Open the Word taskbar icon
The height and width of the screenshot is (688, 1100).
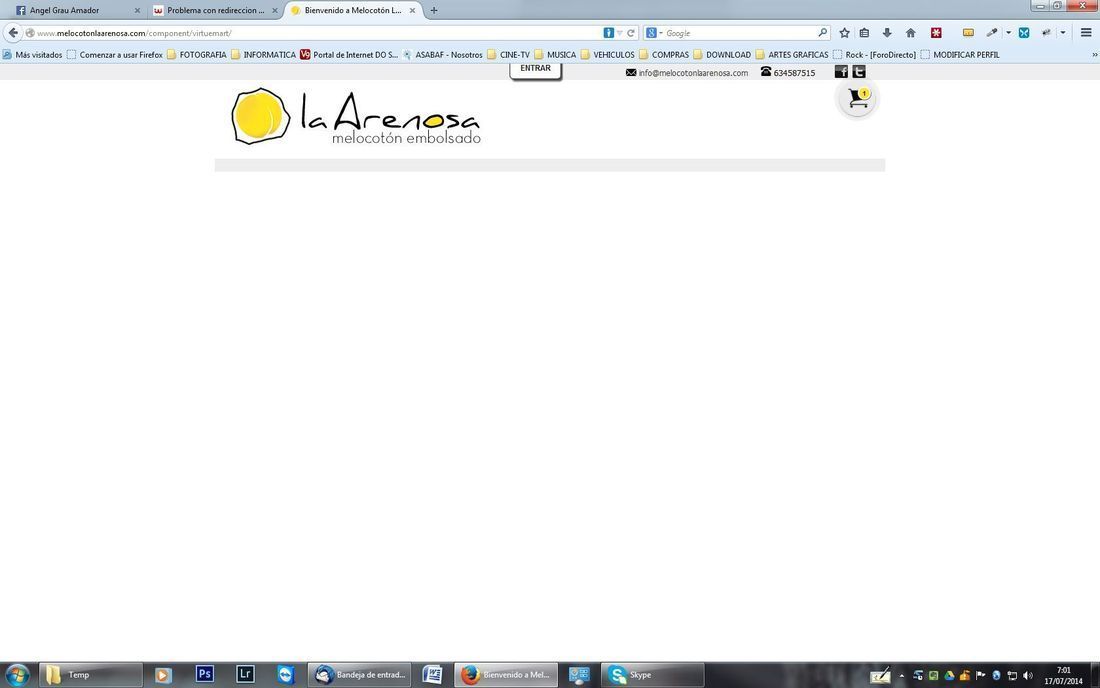432,675
